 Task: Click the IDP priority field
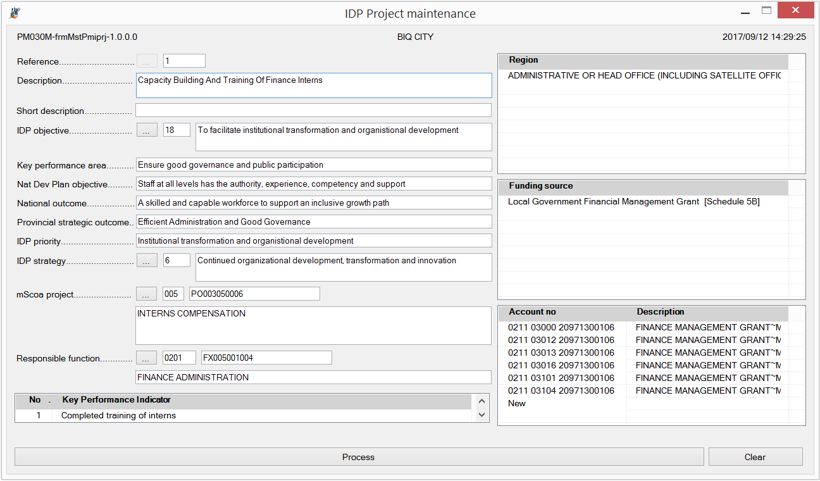tap(314, 241)
